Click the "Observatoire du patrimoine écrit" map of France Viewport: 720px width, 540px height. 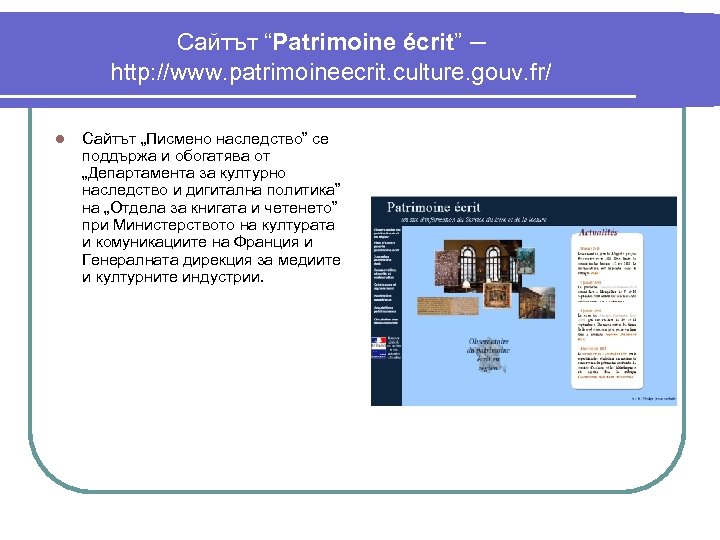click(488, 355)
